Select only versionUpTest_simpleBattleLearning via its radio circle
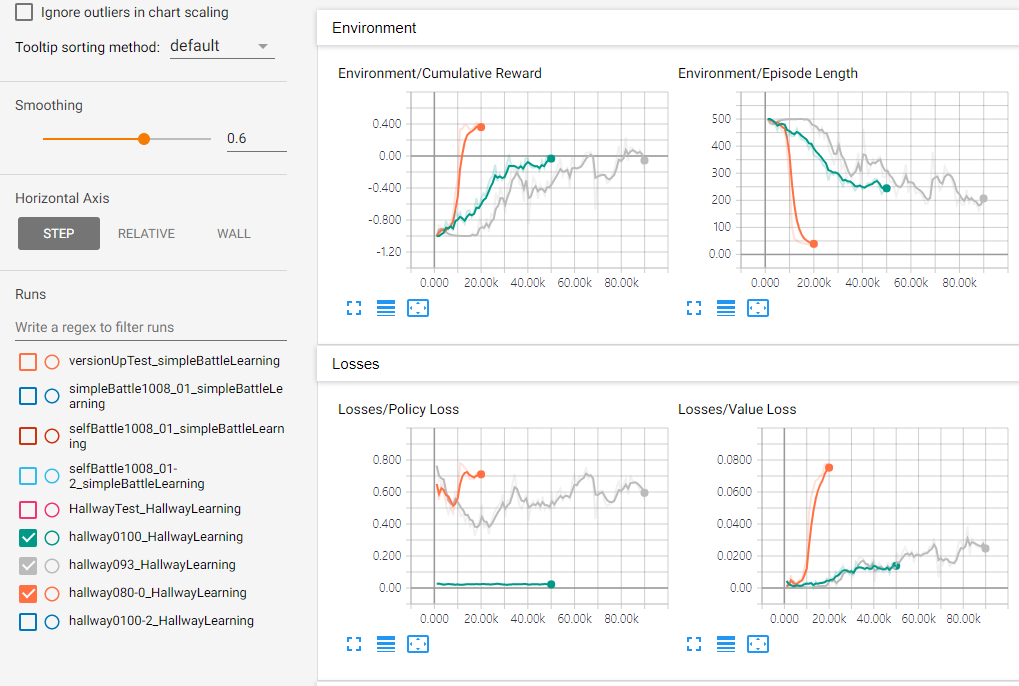Image resolution: width=1019 pixels, height=686 pixels. 52,362
